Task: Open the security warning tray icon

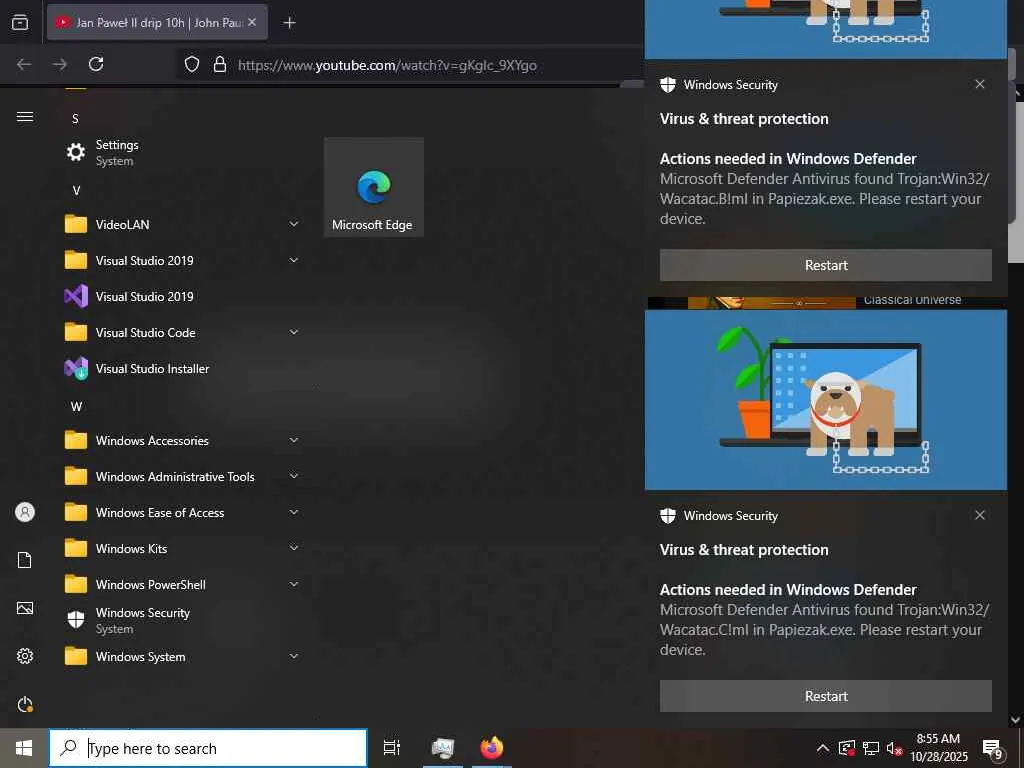Action: coord(846,748)
